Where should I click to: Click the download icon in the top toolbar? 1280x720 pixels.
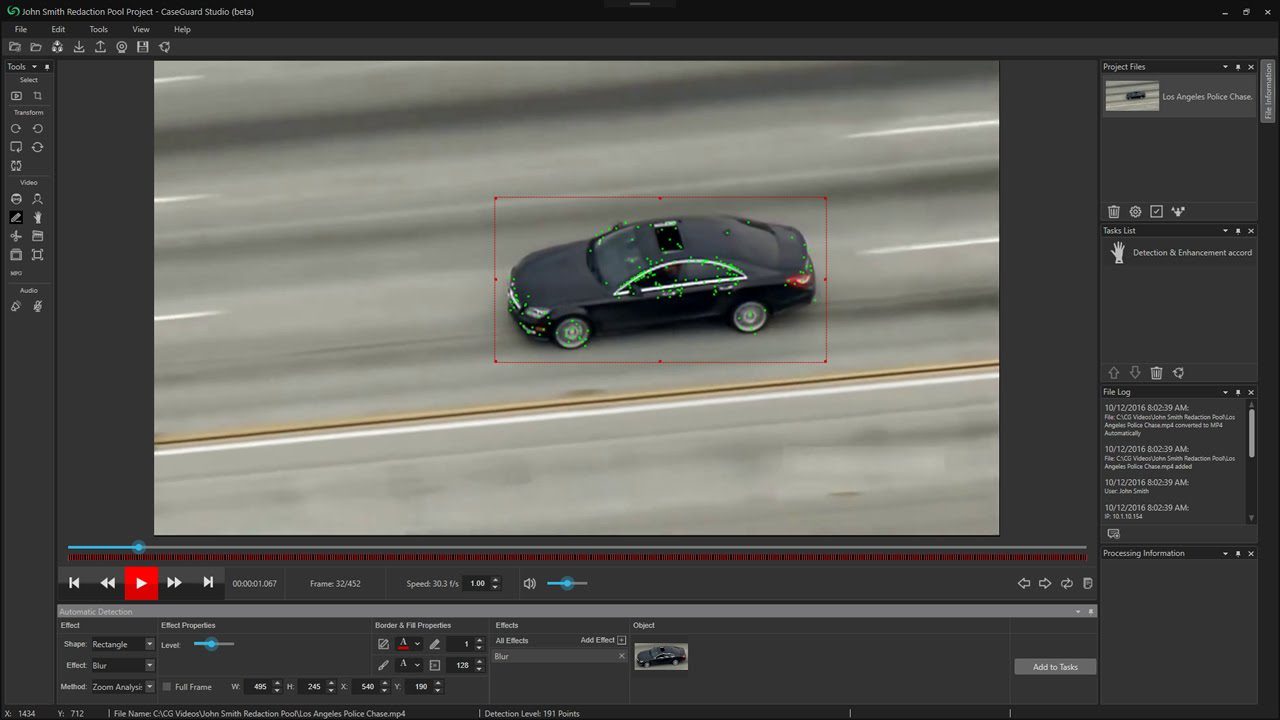pyautogui.click(x=79, y=46)
